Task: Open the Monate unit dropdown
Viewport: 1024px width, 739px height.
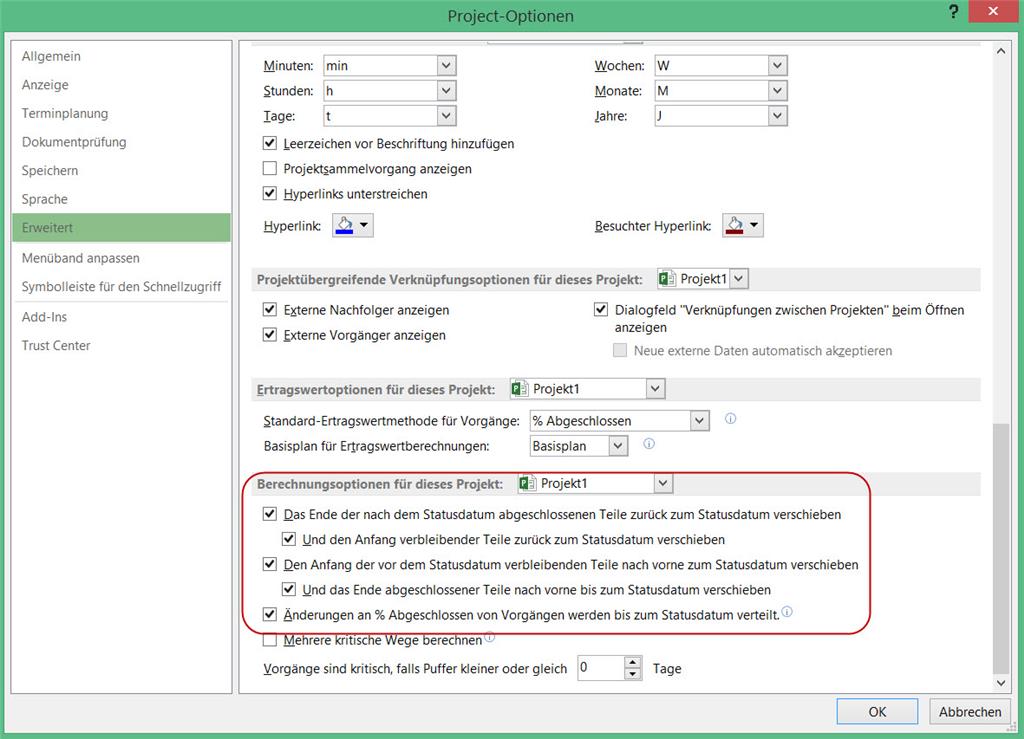Action: pos(777,91)
